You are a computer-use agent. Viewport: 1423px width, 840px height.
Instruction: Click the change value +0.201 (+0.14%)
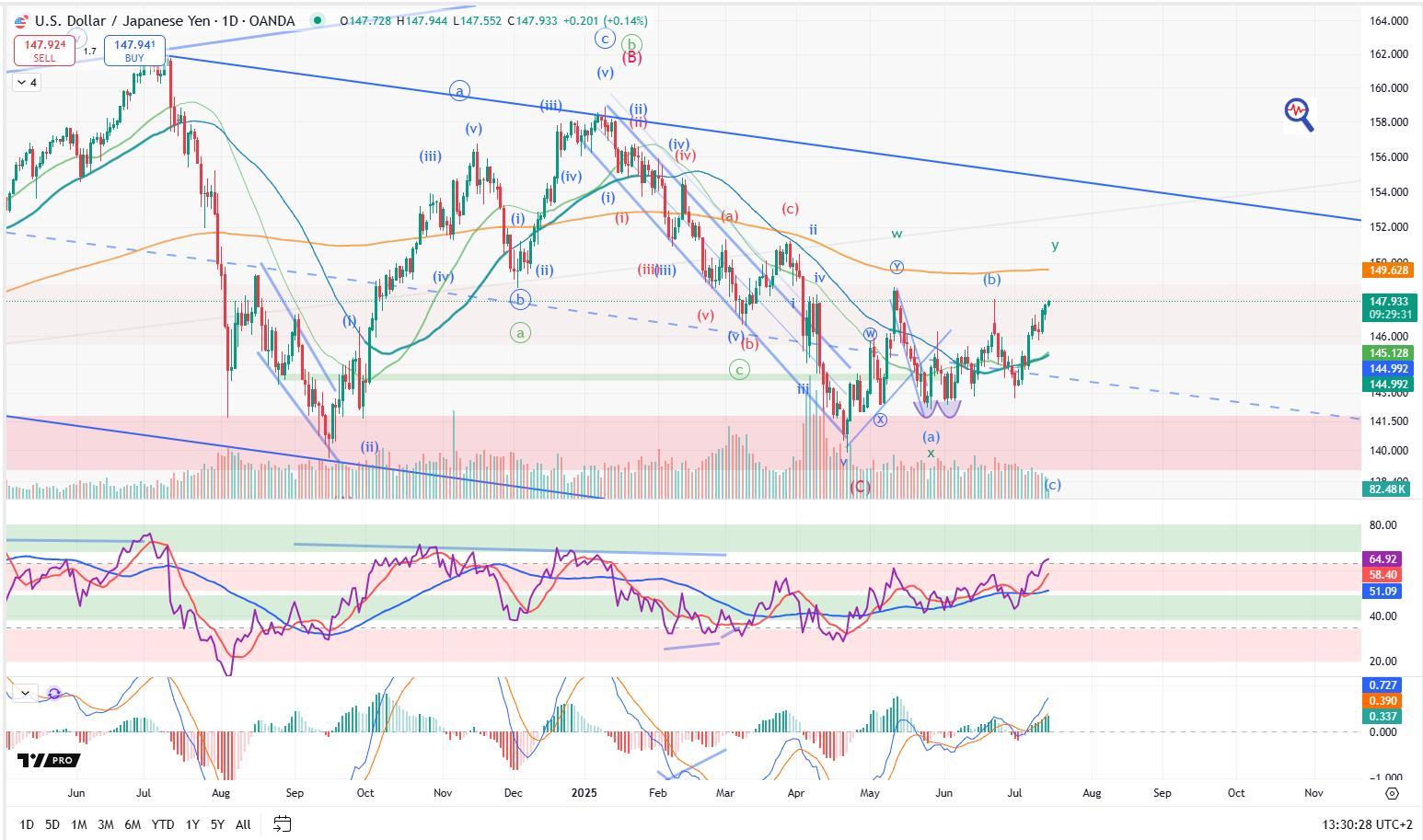point(605,20)
